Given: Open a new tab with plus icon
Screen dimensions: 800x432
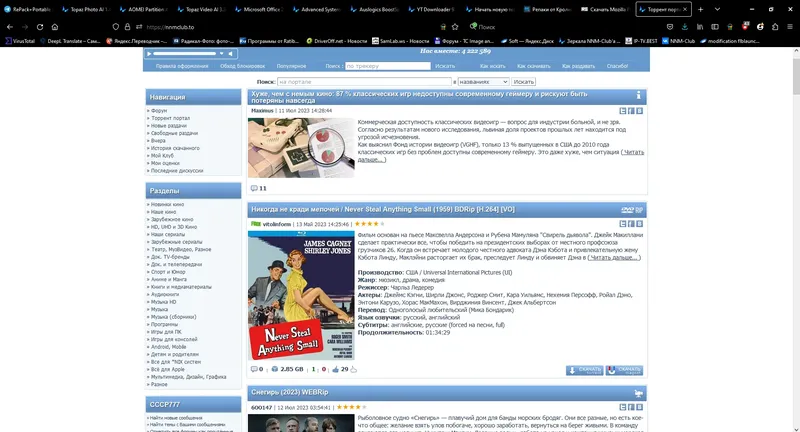Looking at the screenshot, I should pyautogui.click(x=701, y=9).
